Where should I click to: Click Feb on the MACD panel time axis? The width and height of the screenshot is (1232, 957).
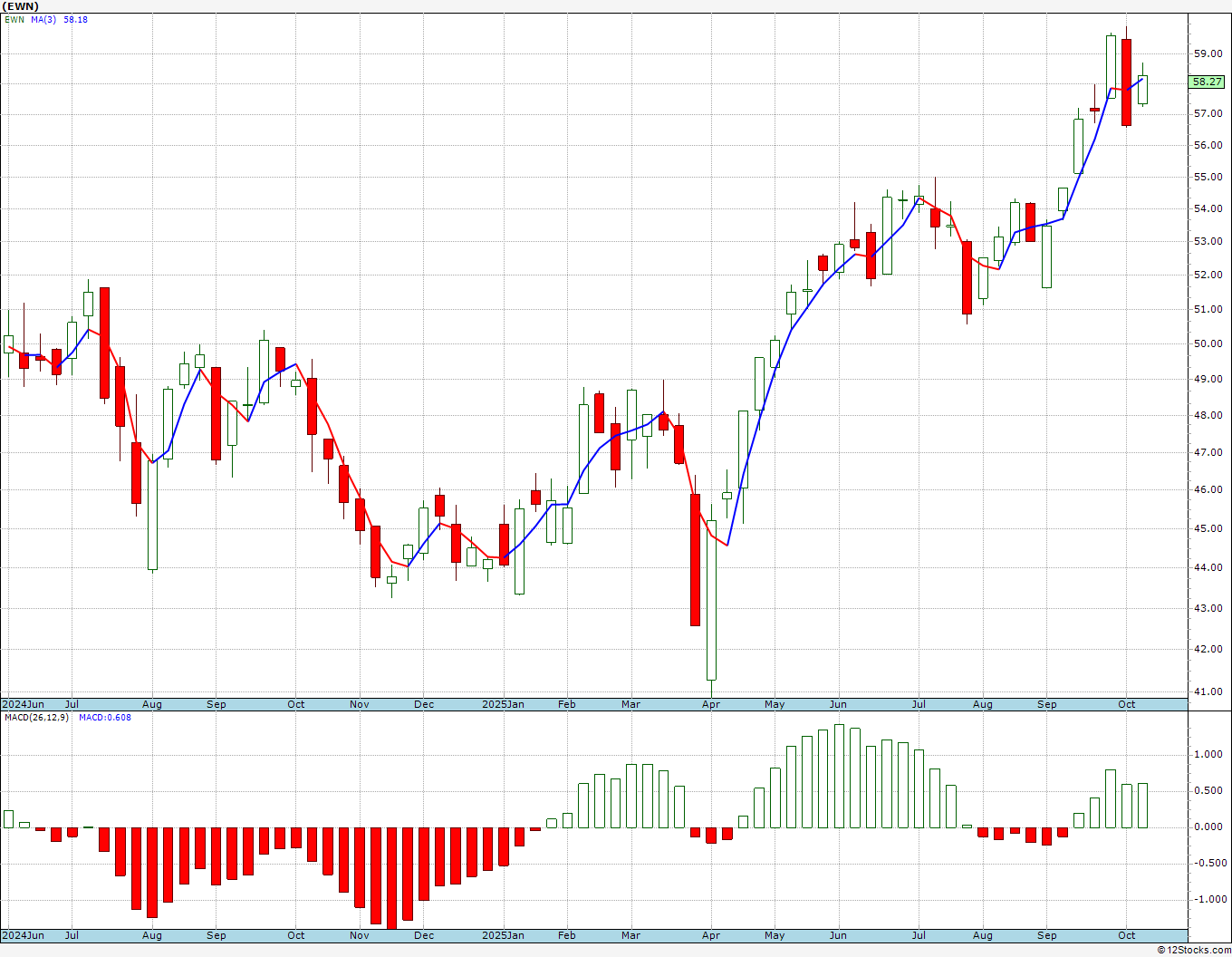[567, 935]
